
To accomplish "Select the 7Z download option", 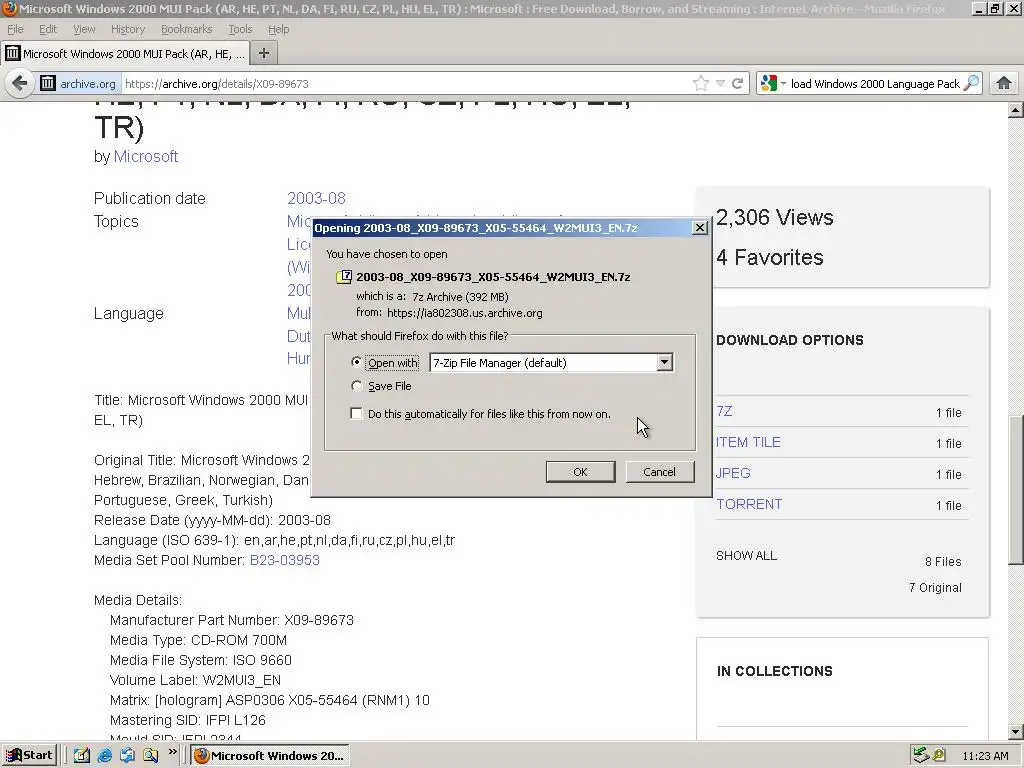I will point(724,411).
